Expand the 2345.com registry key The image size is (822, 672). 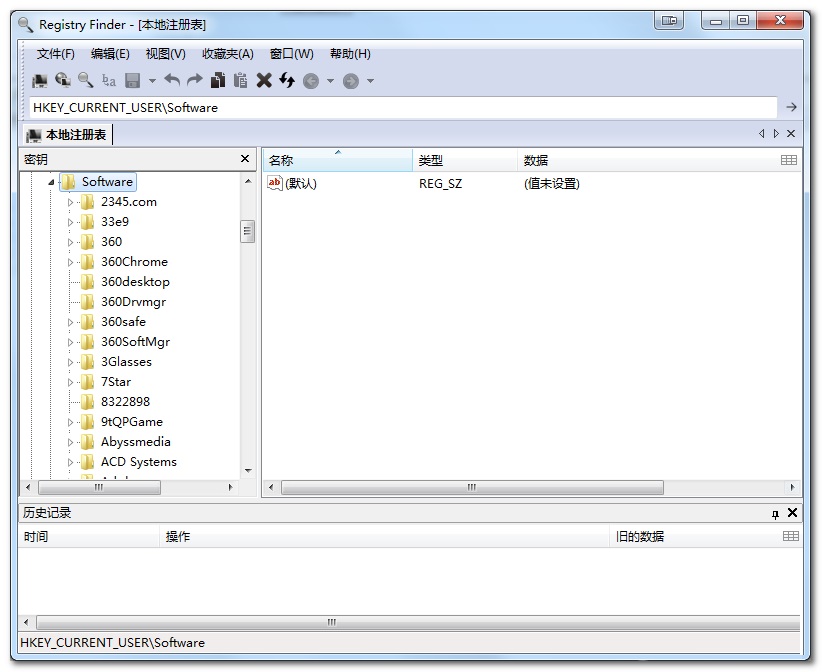[x=70, y=201]
